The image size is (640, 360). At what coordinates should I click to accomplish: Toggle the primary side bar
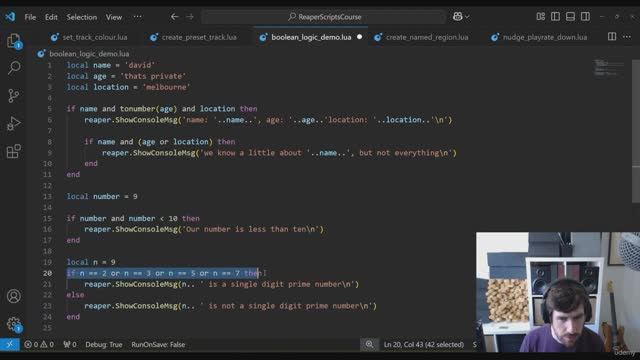(556, 16)
